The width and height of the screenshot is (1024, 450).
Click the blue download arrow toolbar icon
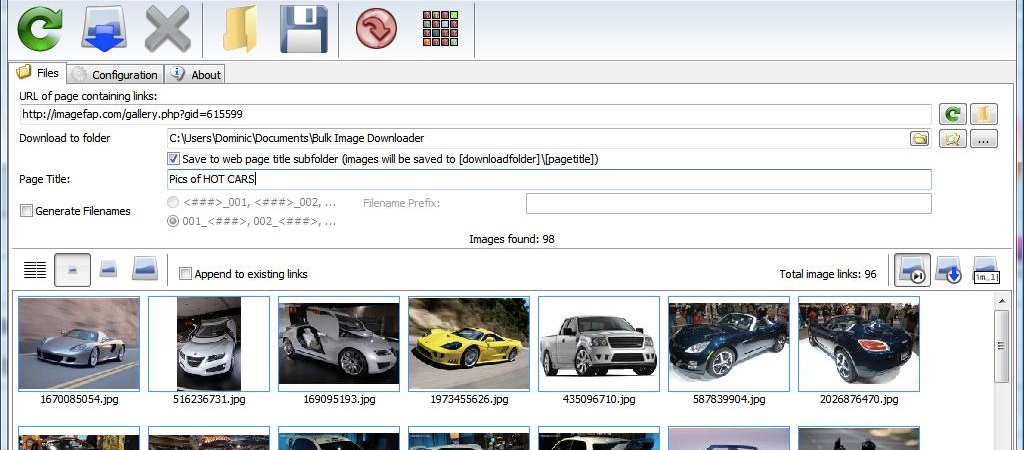pyautogui.click(x=104, y=29)
